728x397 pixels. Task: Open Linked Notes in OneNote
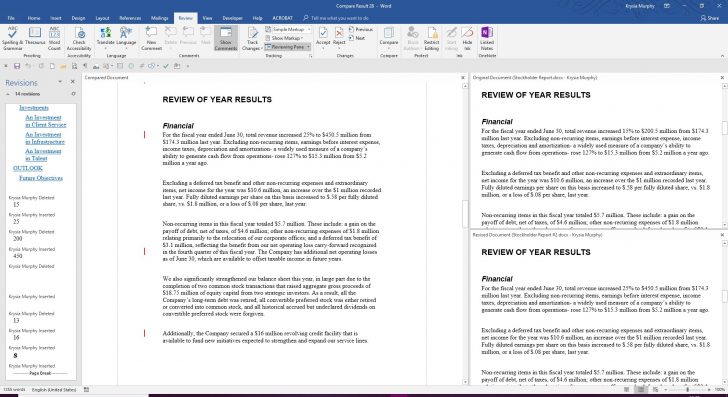click(487, 38)
